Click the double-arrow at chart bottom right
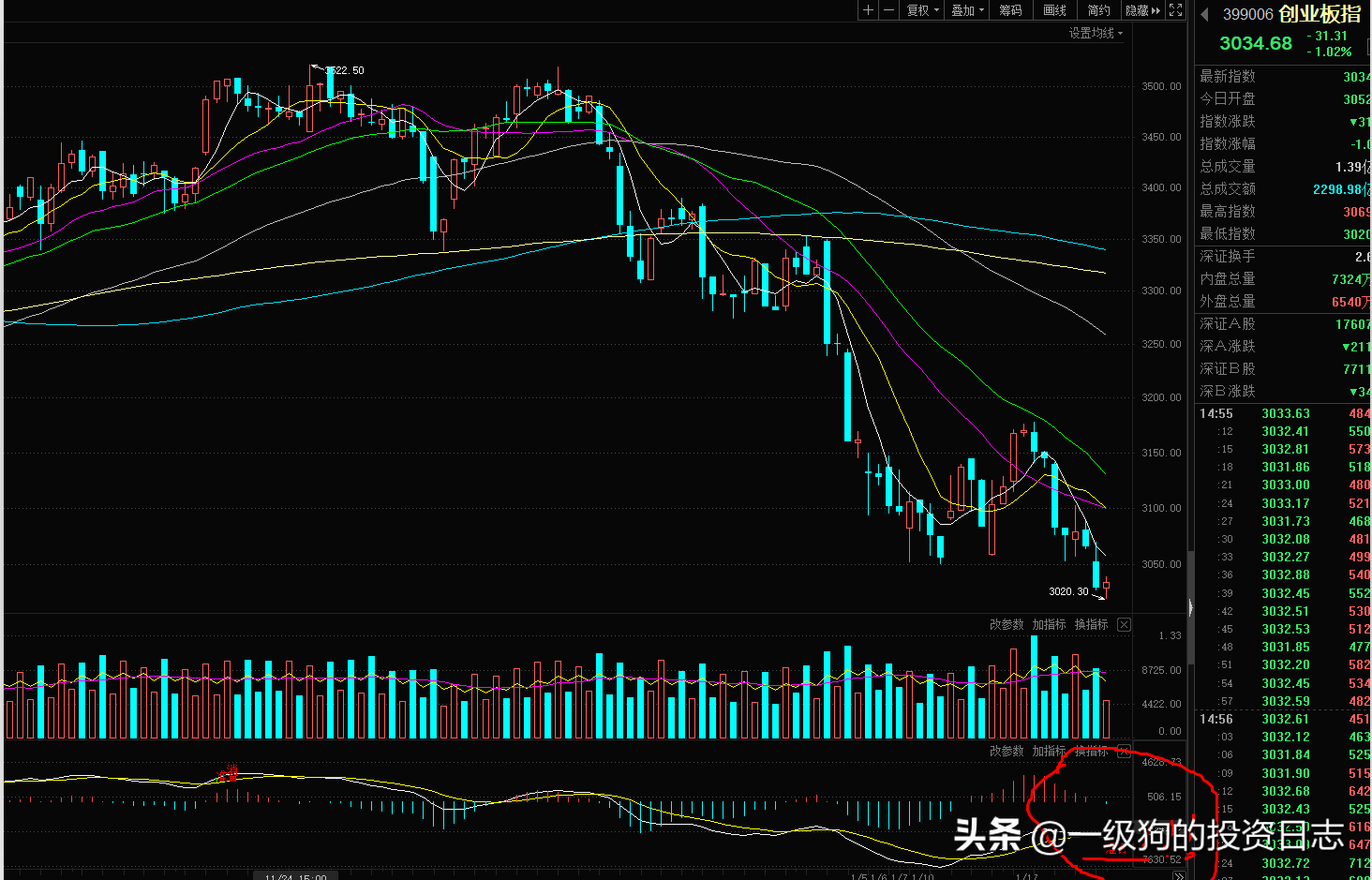This screenshot has width=1372, height=880. click(1178, 876)
